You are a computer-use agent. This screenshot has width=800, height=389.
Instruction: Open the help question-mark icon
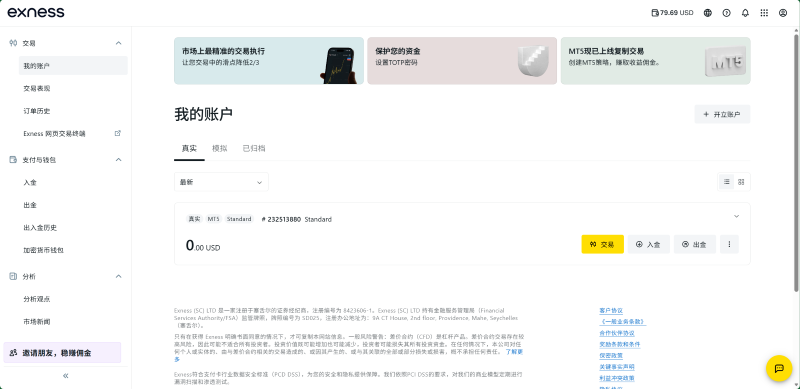click(x=727, y=13)
